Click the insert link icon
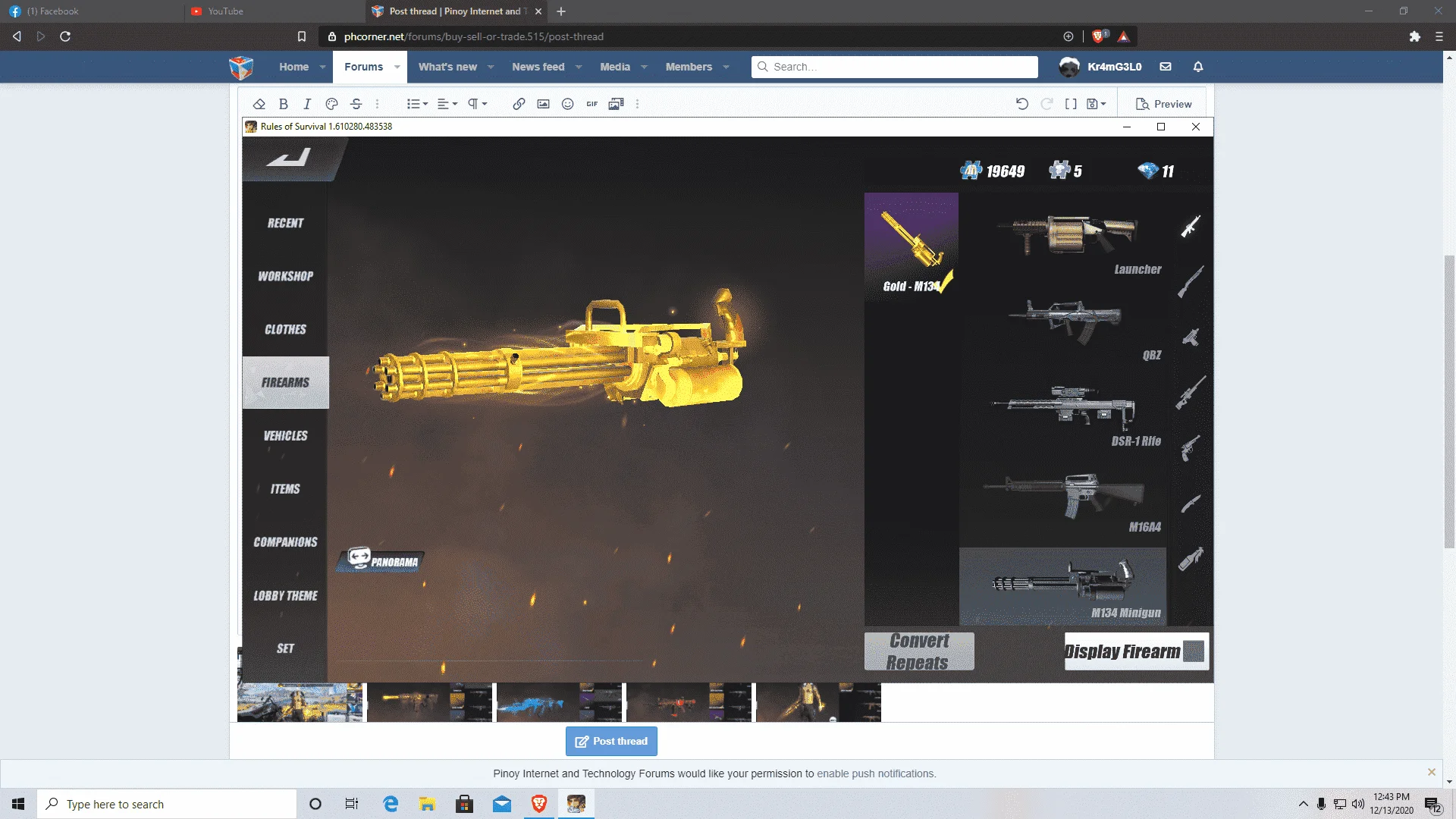Image resolution: width=1456 pixels, height=819 pixels. pyautogui.click(x=519, y=104)
